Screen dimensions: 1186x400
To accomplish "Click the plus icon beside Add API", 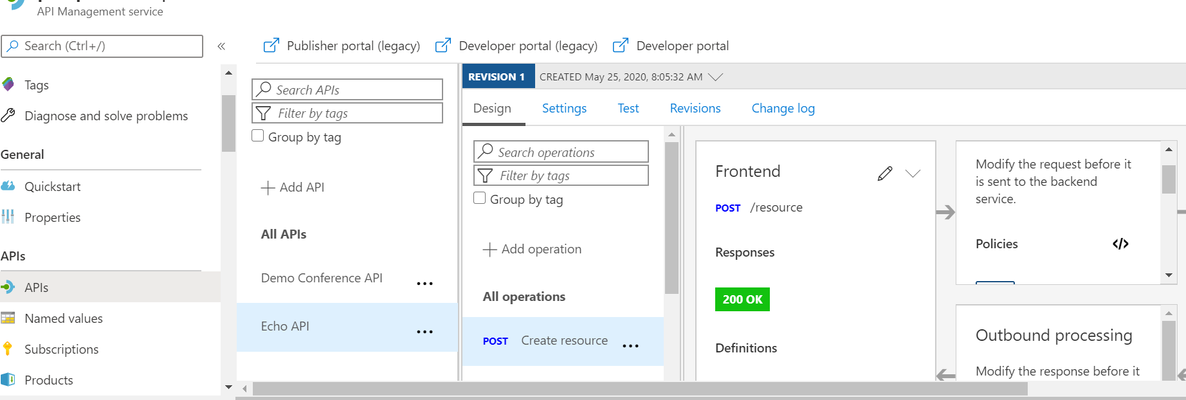I will (x=267, y=188).
